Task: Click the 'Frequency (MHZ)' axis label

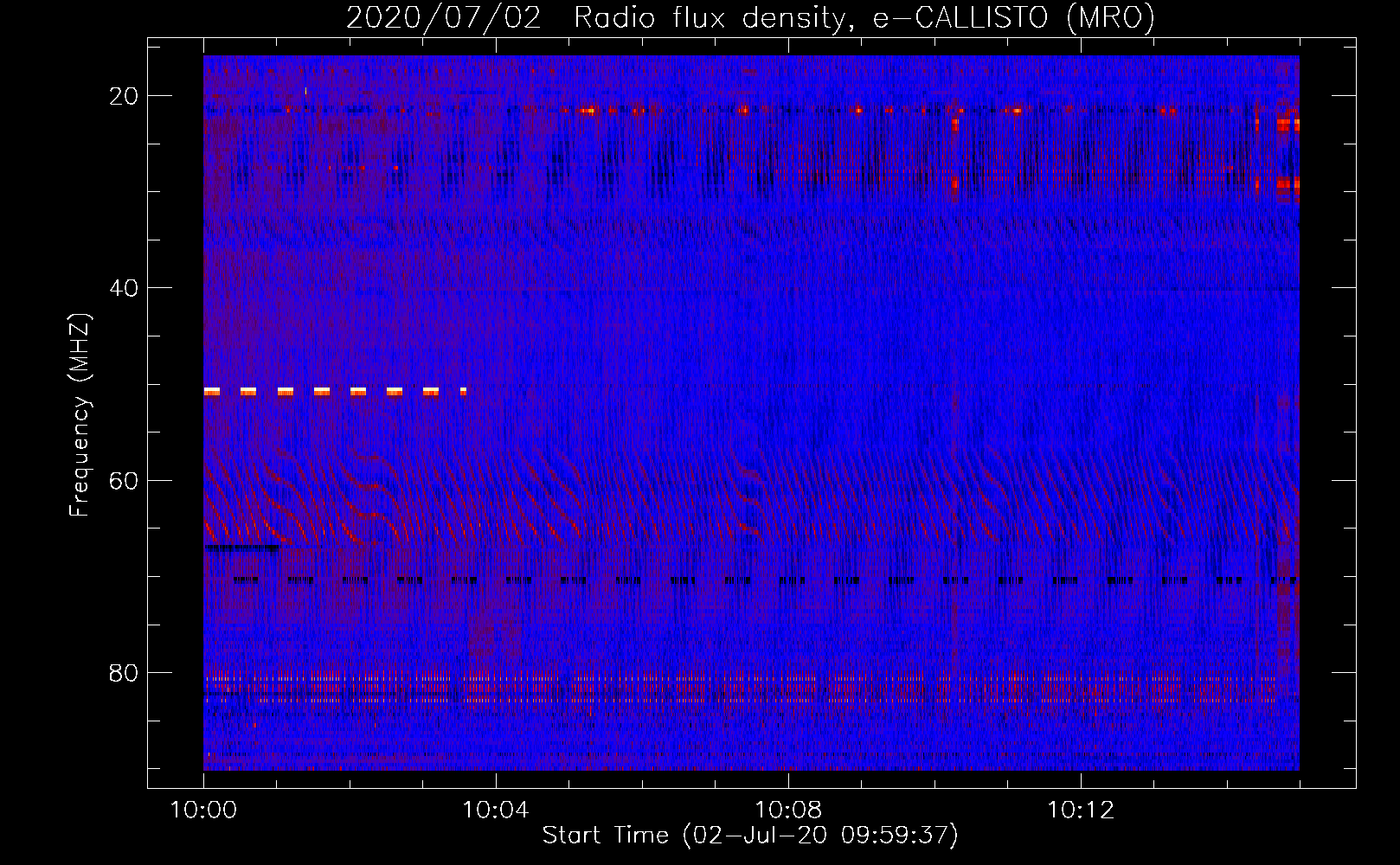Action: point(80,415)
